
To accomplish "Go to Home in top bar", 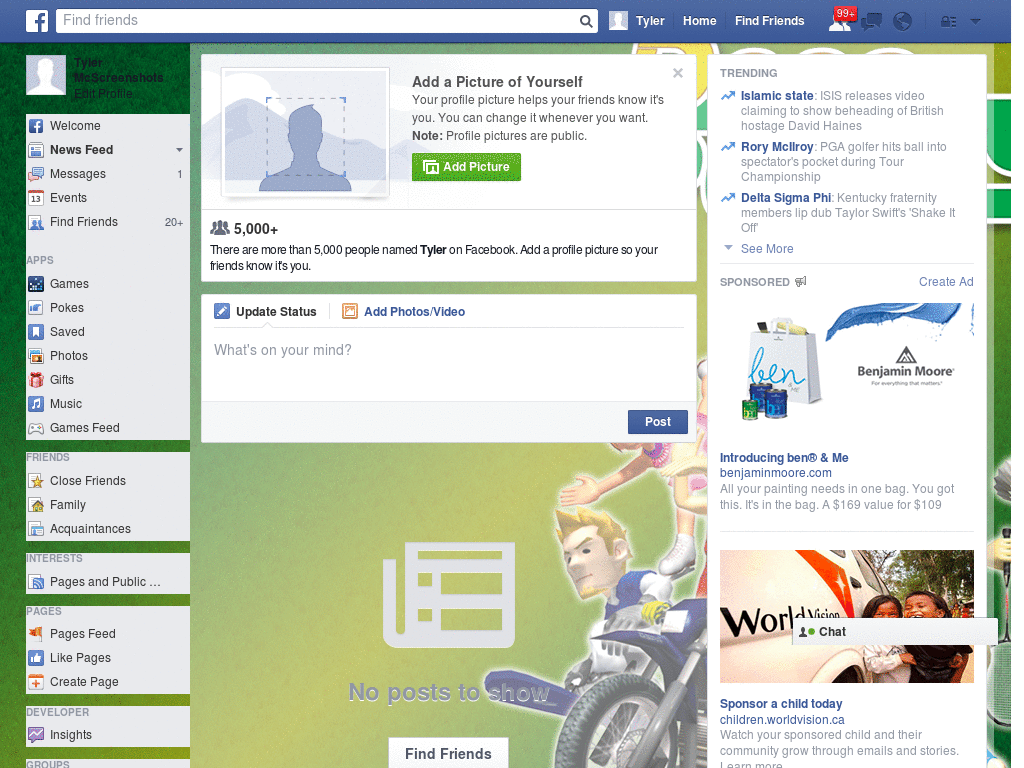I will tap(699, 21).
